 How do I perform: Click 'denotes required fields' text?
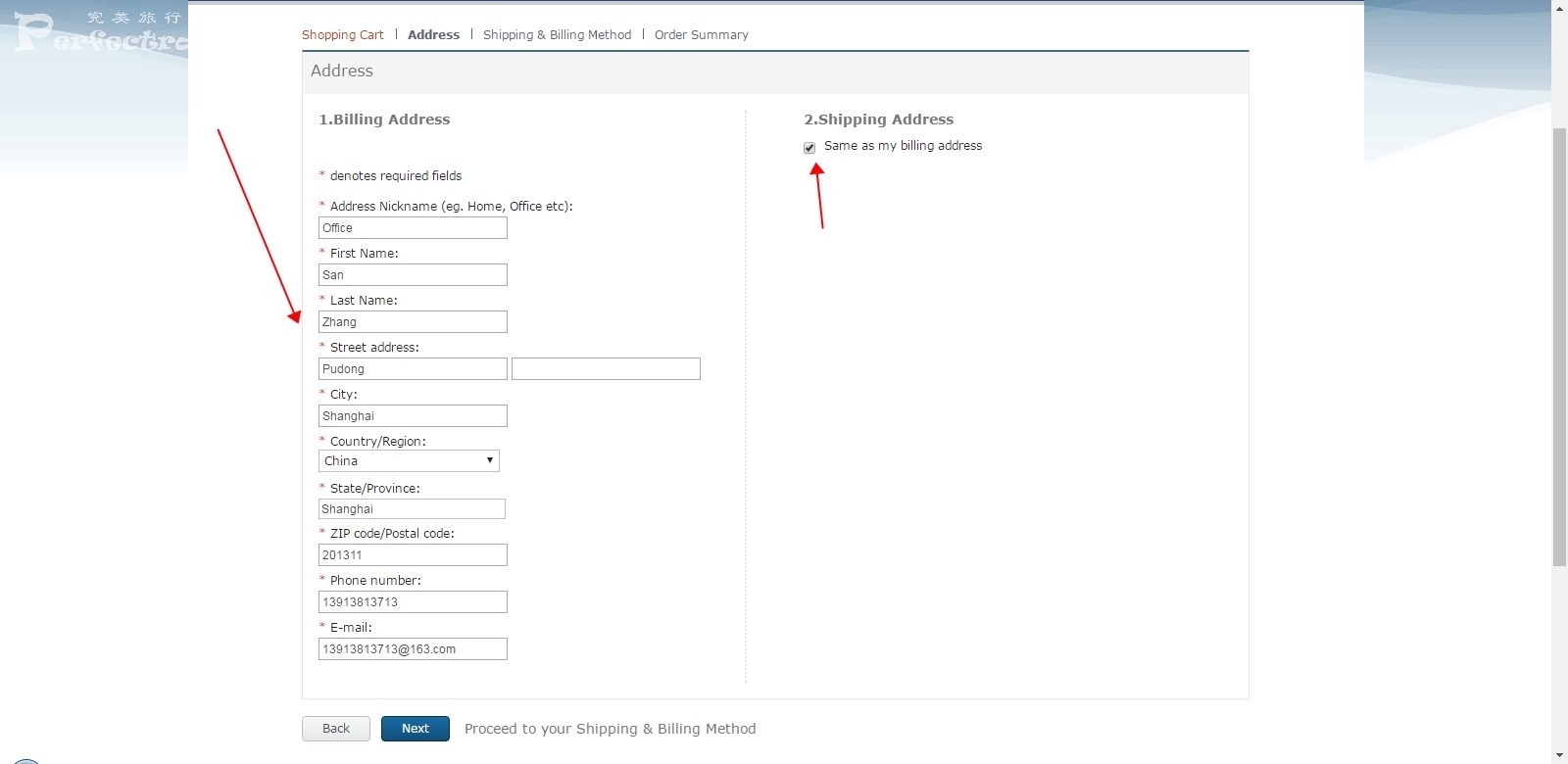click(396, 176)
